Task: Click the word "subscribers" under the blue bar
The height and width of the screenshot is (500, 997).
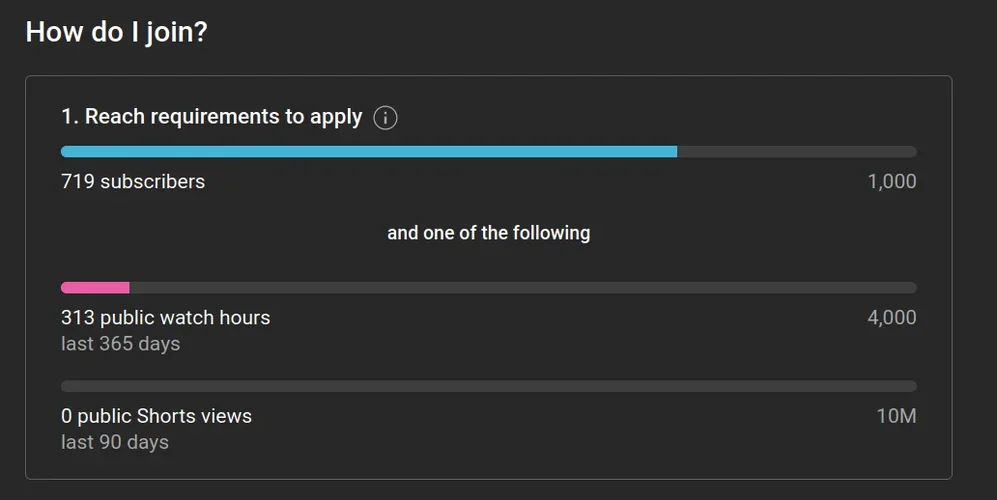Action: click(152, 181)
